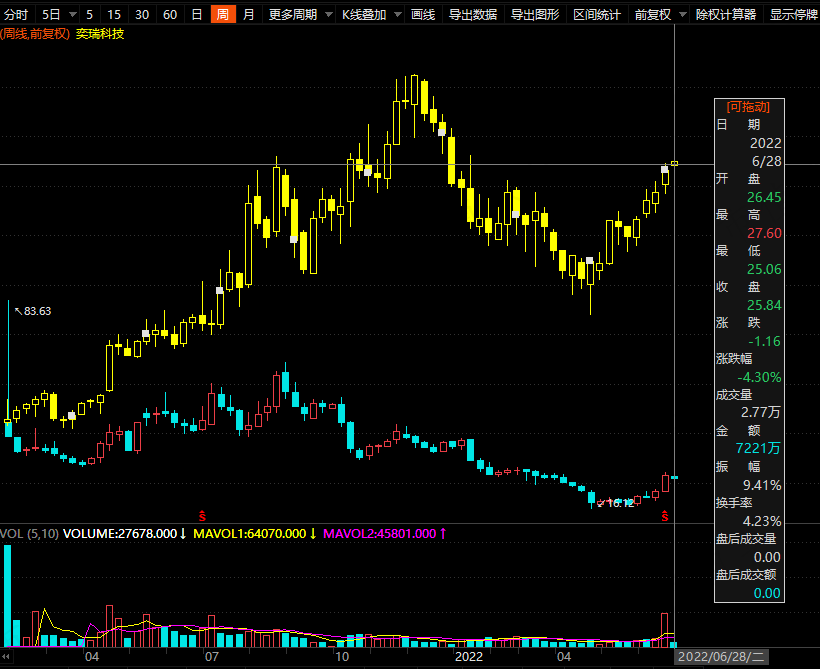Image resolution: width=820 pixels, height=669 pixels.
Task: Click the (周线,前复权) chart label
Action: 35,34
